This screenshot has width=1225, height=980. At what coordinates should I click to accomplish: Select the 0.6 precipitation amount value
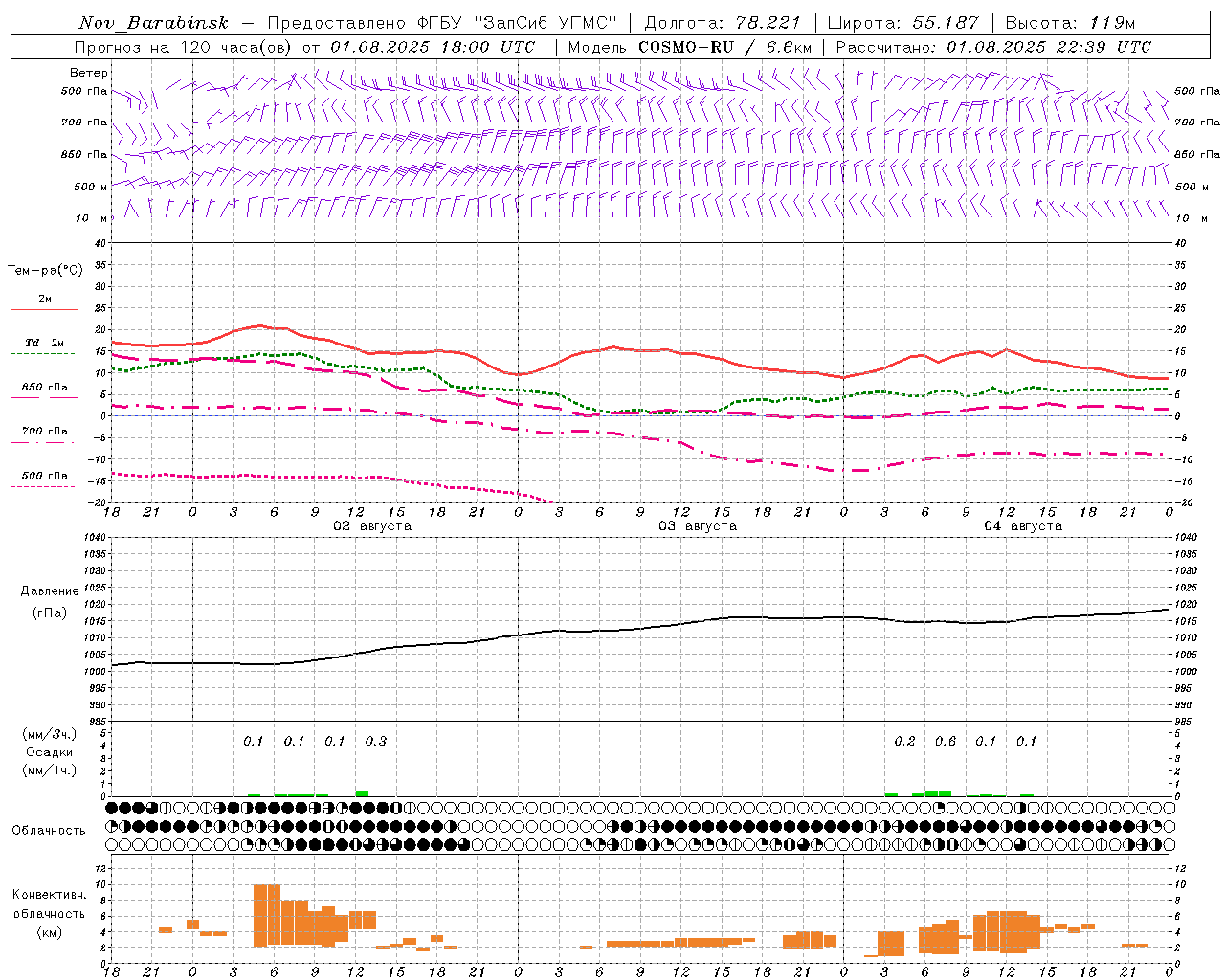click(x=946, y=741)
